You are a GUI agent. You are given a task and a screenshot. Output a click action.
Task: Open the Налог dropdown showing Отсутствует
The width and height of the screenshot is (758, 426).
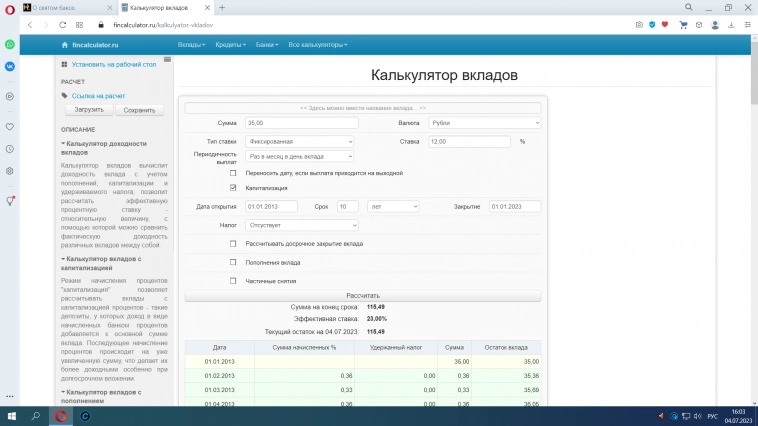click(x=300, y=225)
